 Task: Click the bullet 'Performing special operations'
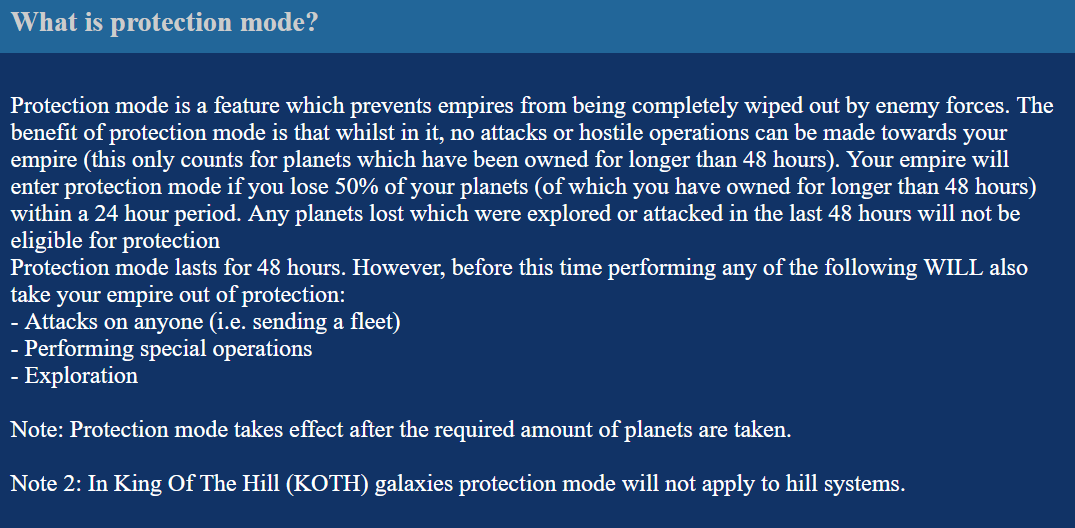[x=162, y=348]
